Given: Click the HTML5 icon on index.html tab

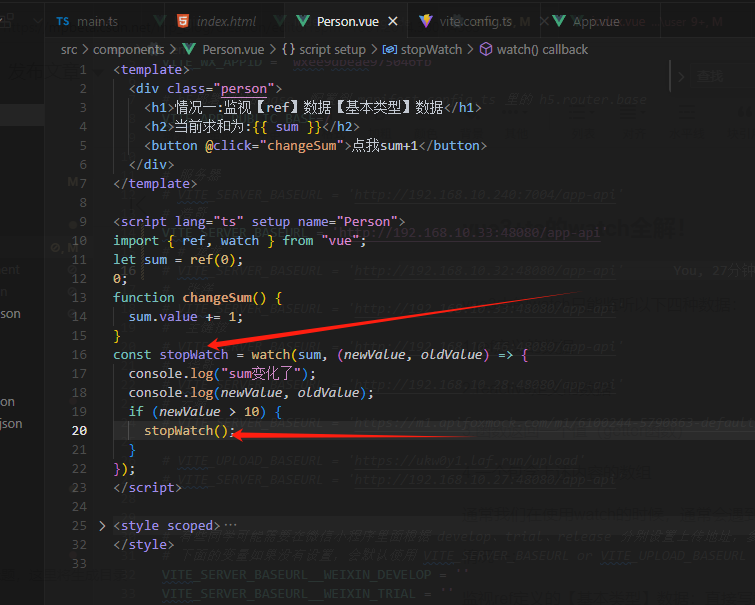Looking at the screenshot, I should 183,21.
